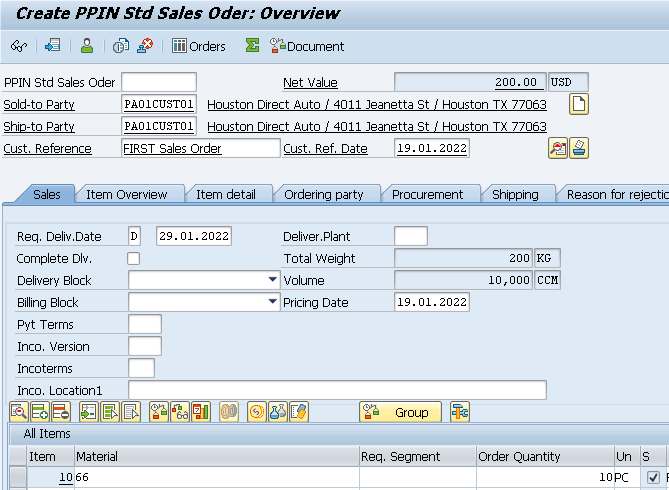
Task: Click the date format D field
Action: tap(134, 236)
